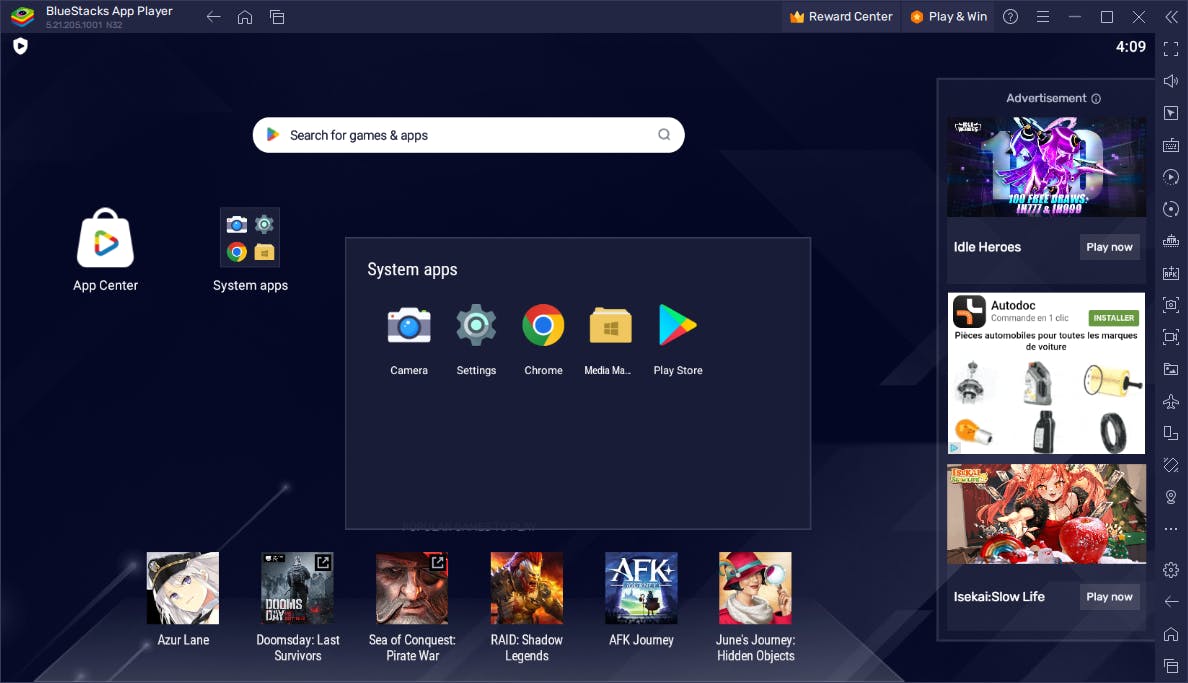Click the Advertisement info icon

1096,99
